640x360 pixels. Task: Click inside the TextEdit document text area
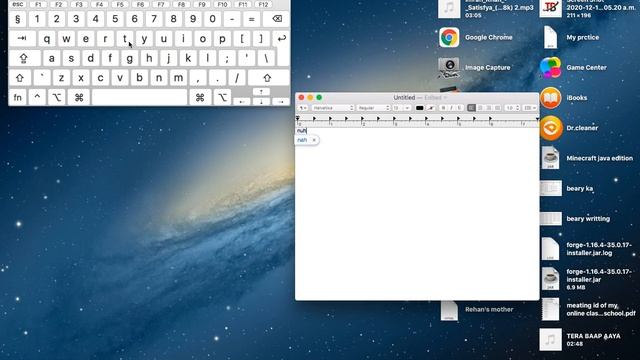(417, 213)
